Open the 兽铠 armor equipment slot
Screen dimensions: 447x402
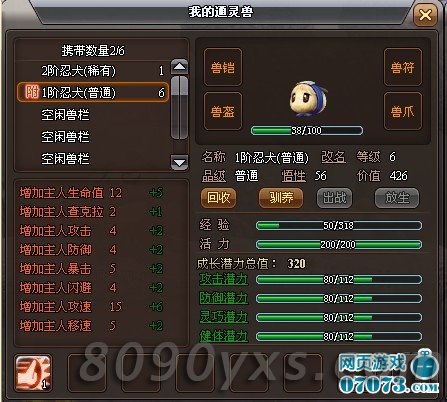223,67
